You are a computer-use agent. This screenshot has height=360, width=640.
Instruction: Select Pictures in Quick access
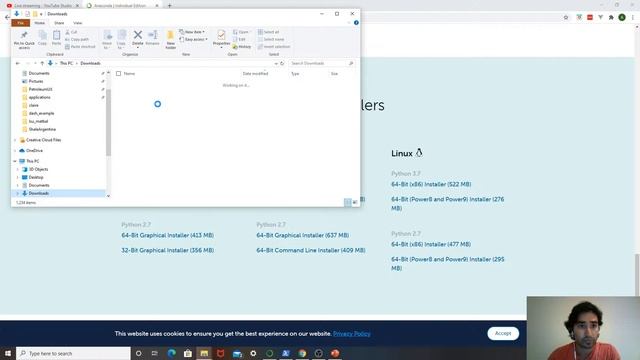pyautogui.click(x=36, y=81)
